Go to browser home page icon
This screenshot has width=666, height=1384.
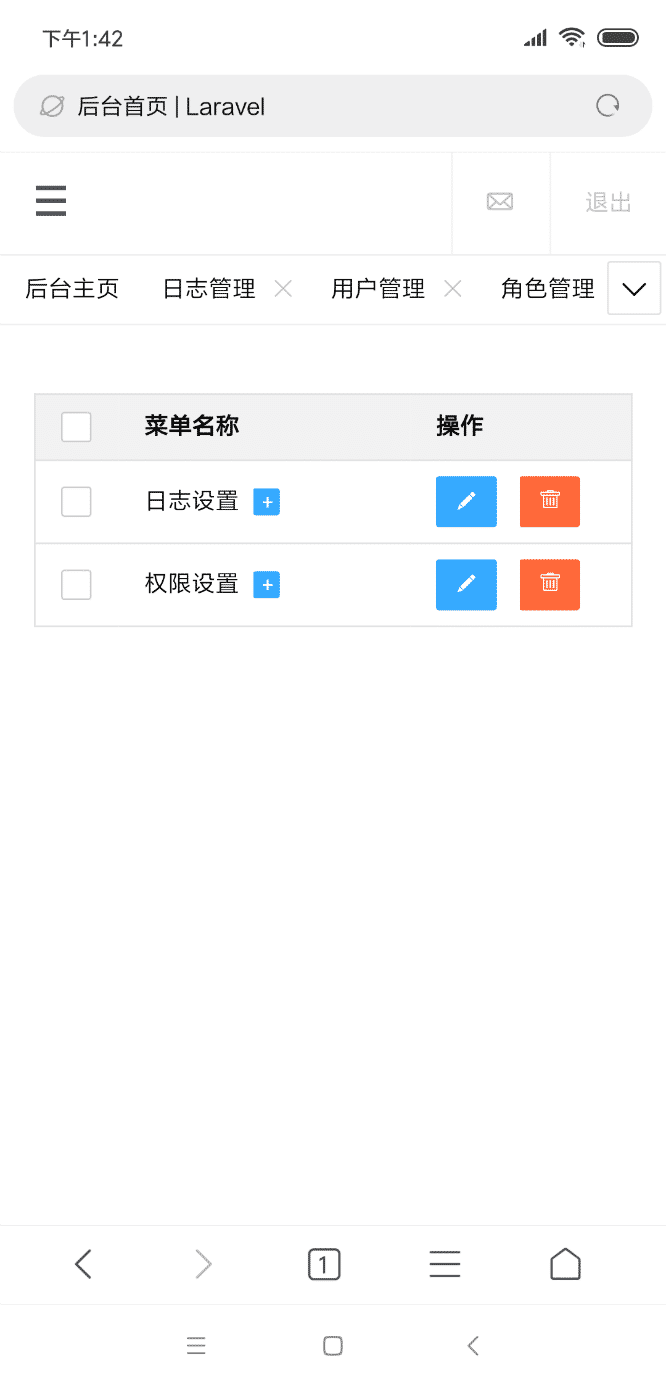point(565,1265)
